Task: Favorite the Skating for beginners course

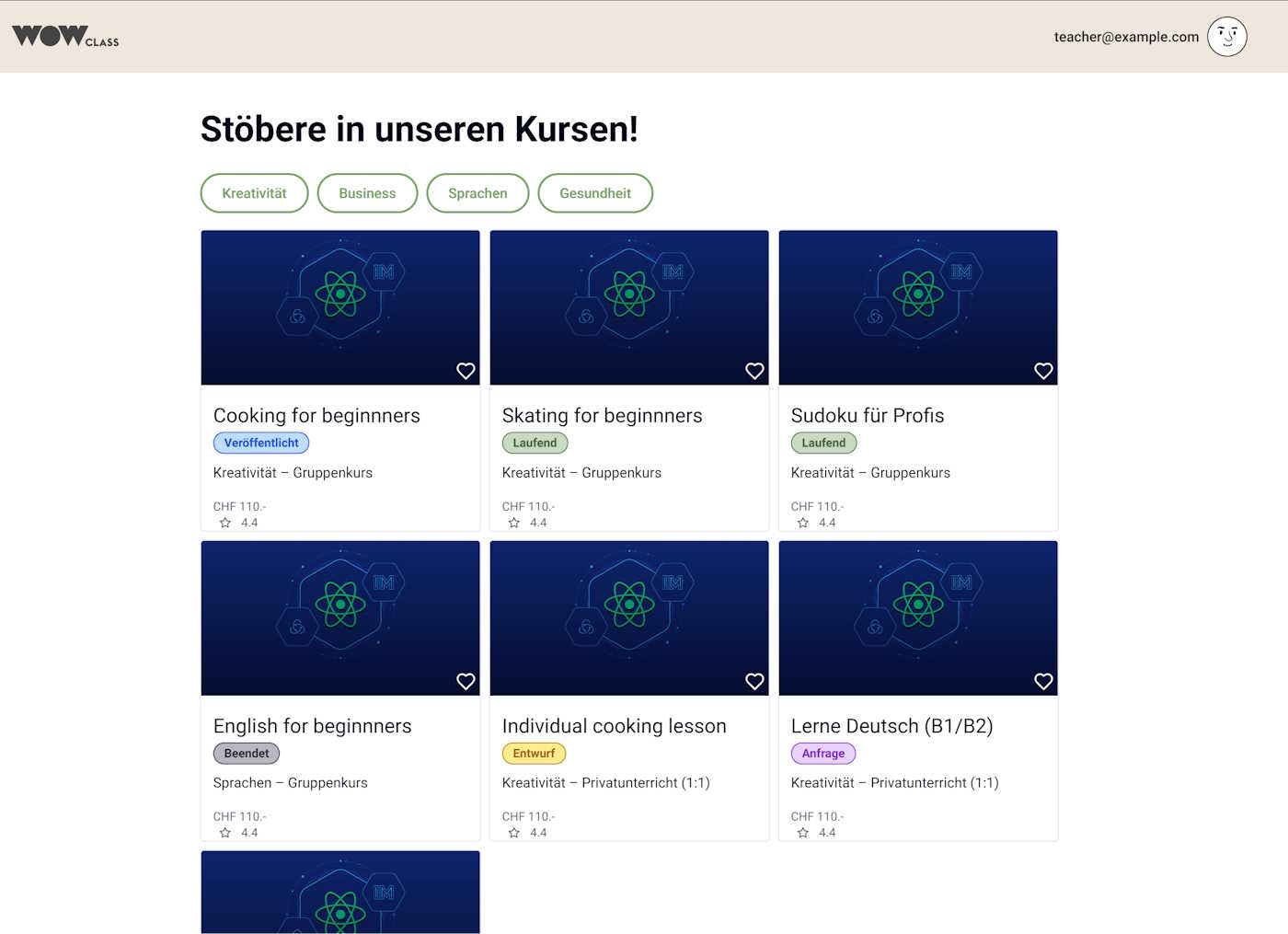Action: (754, 371)
